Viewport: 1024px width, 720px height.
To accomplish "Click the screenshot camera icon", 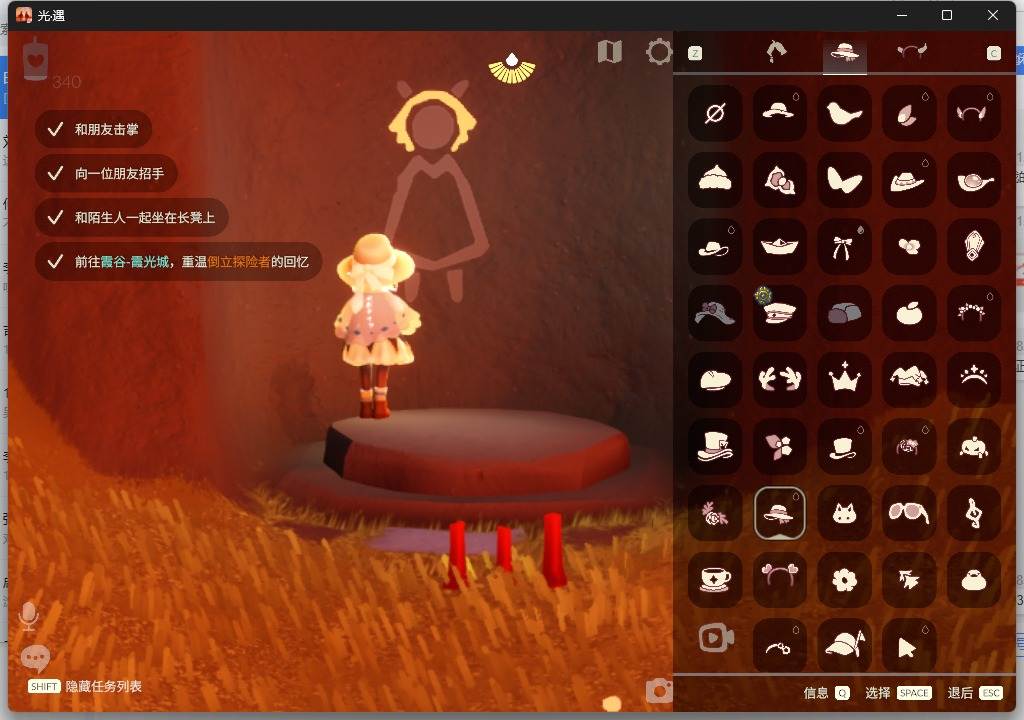I will [659, 691].
